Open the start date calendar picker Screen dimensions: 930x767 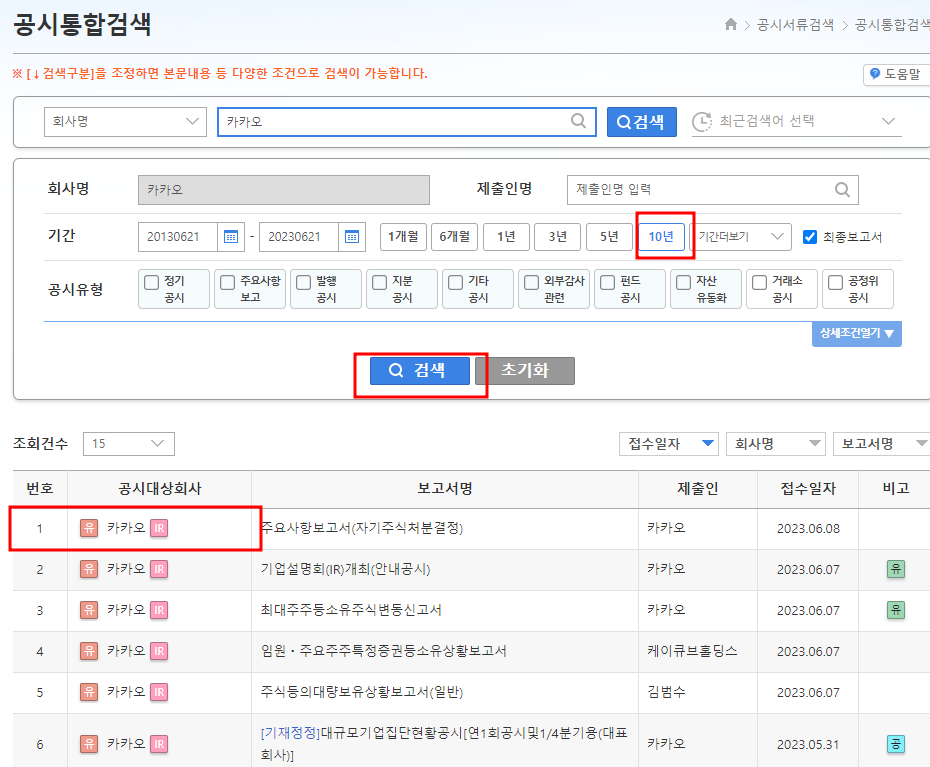(231, 237)
